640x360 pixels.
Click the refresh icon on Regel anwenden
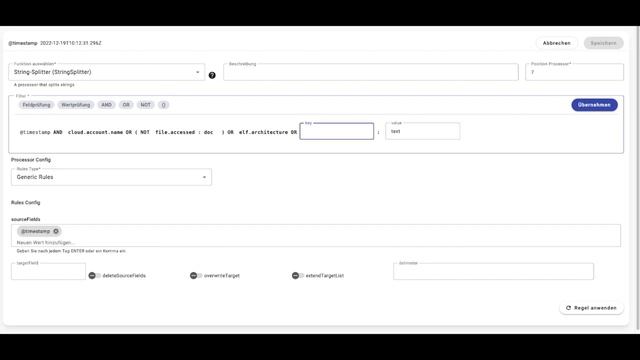pos(568,308)
